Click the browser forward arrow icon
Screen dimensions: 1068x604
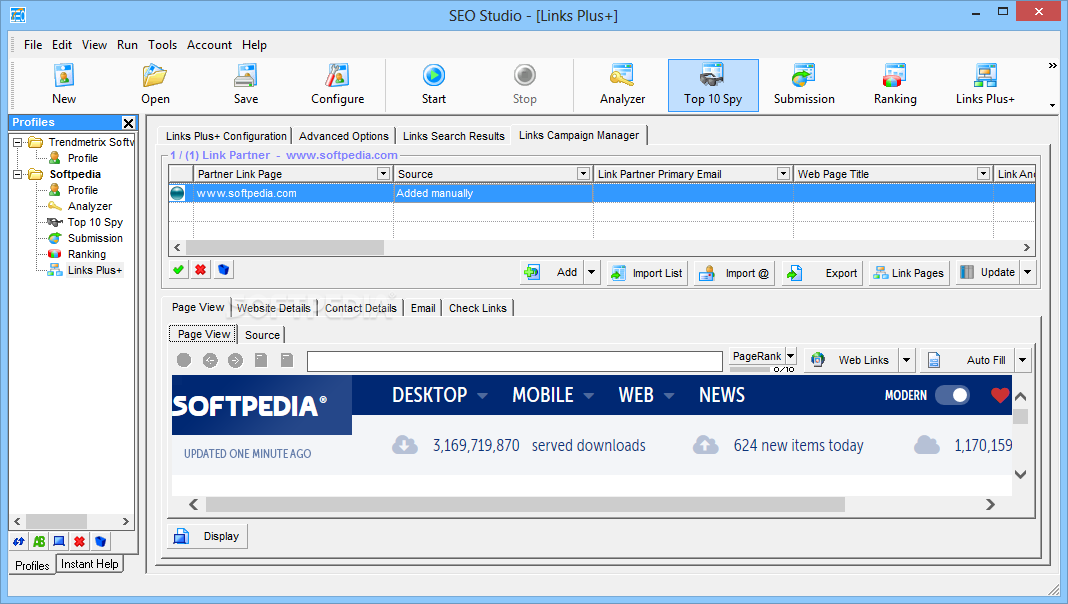click(236, 360)
